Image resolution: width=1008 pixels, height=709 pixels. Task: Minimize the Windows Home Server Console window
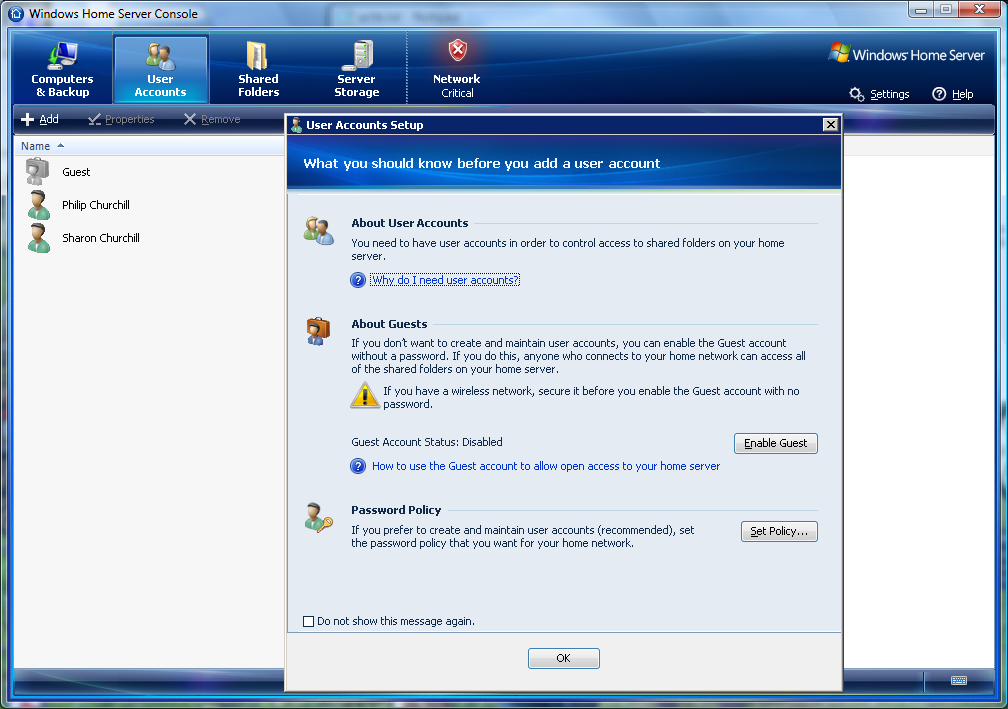pos(921,10)
